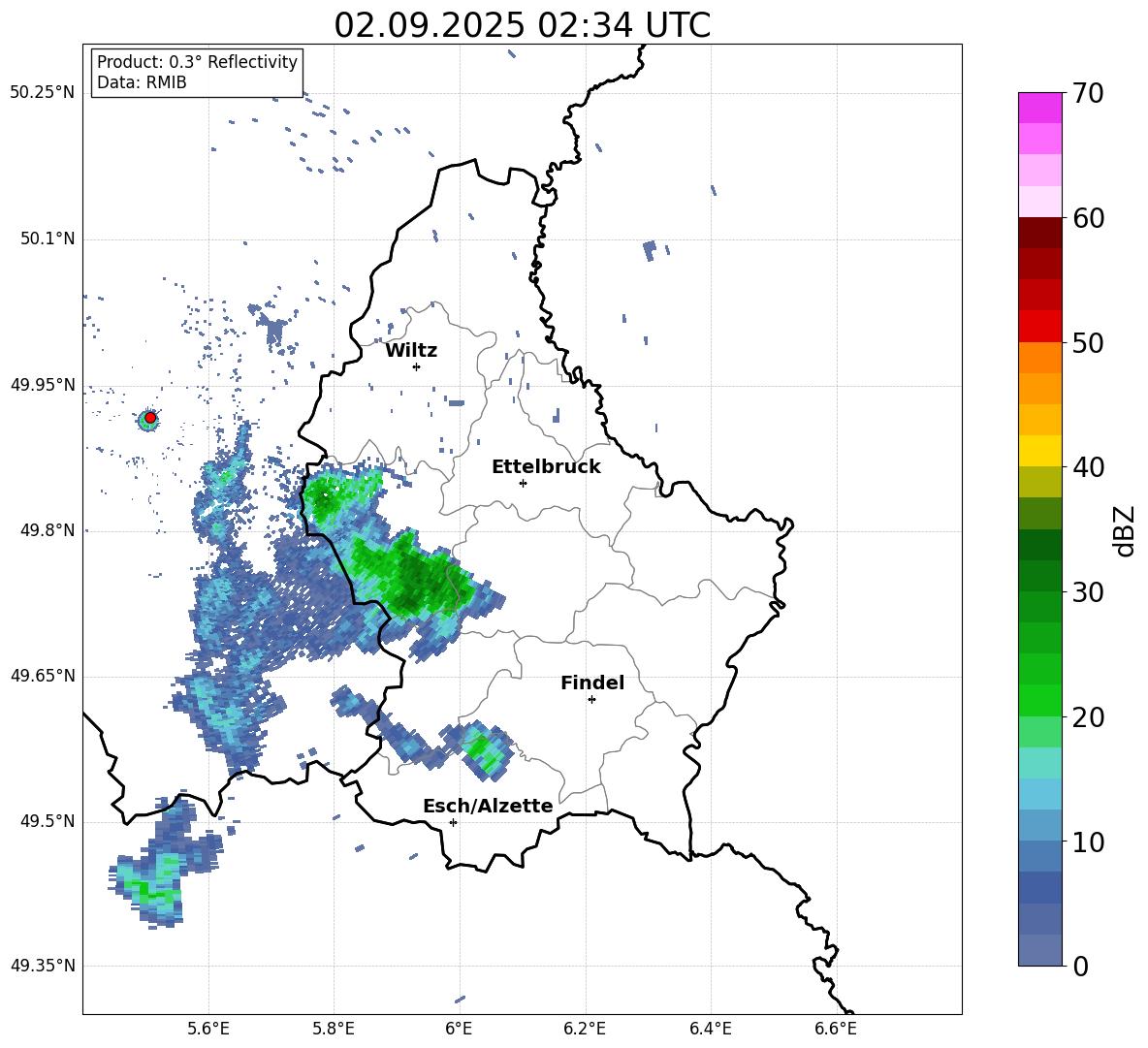This screenshot has width=1148, height=1048.
Task: Click the Ettelbruck city label
Action: [546, 467]
